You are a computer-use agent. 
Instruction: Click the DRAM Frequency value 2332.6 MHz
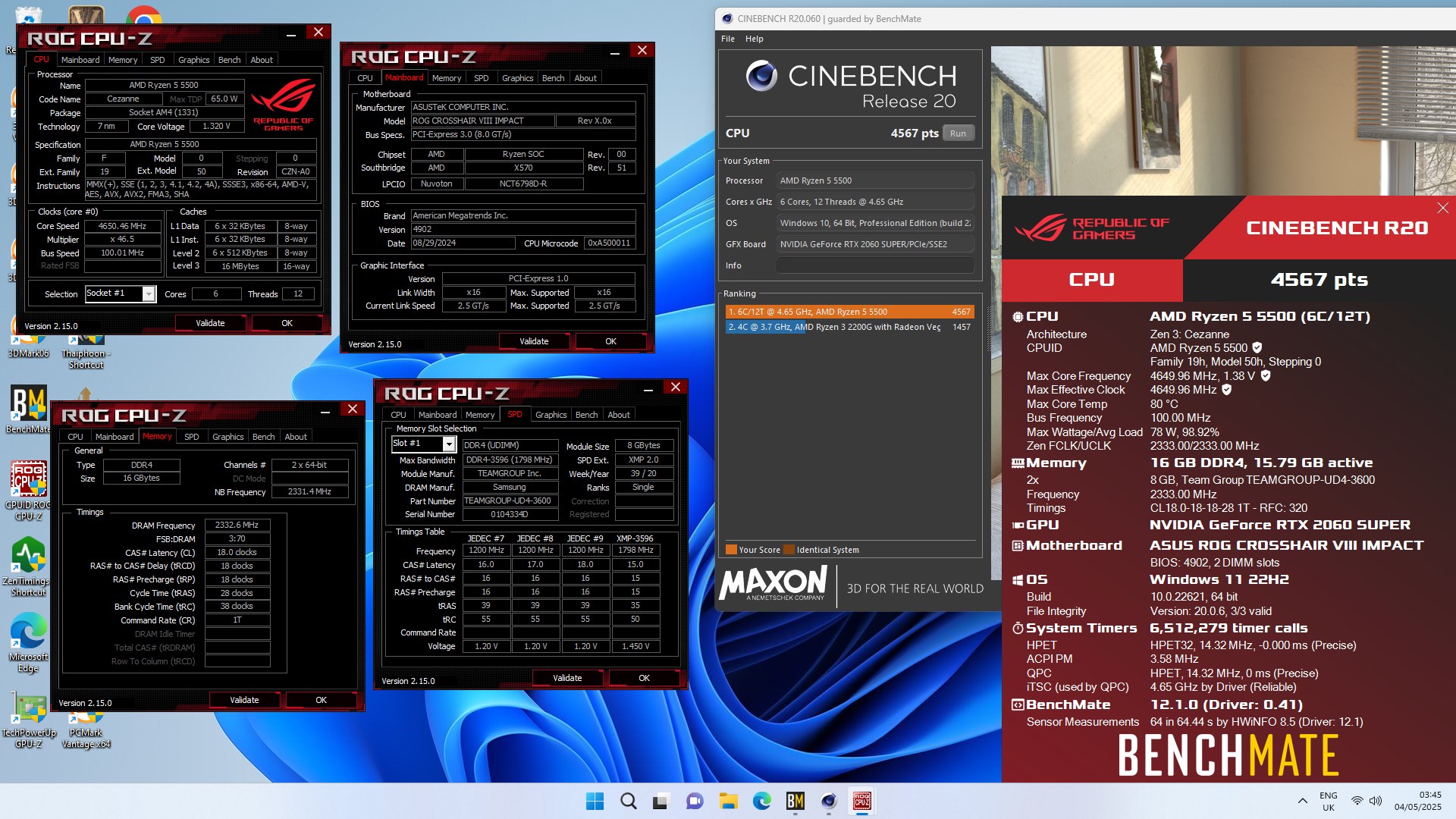[x=237, y=525]
